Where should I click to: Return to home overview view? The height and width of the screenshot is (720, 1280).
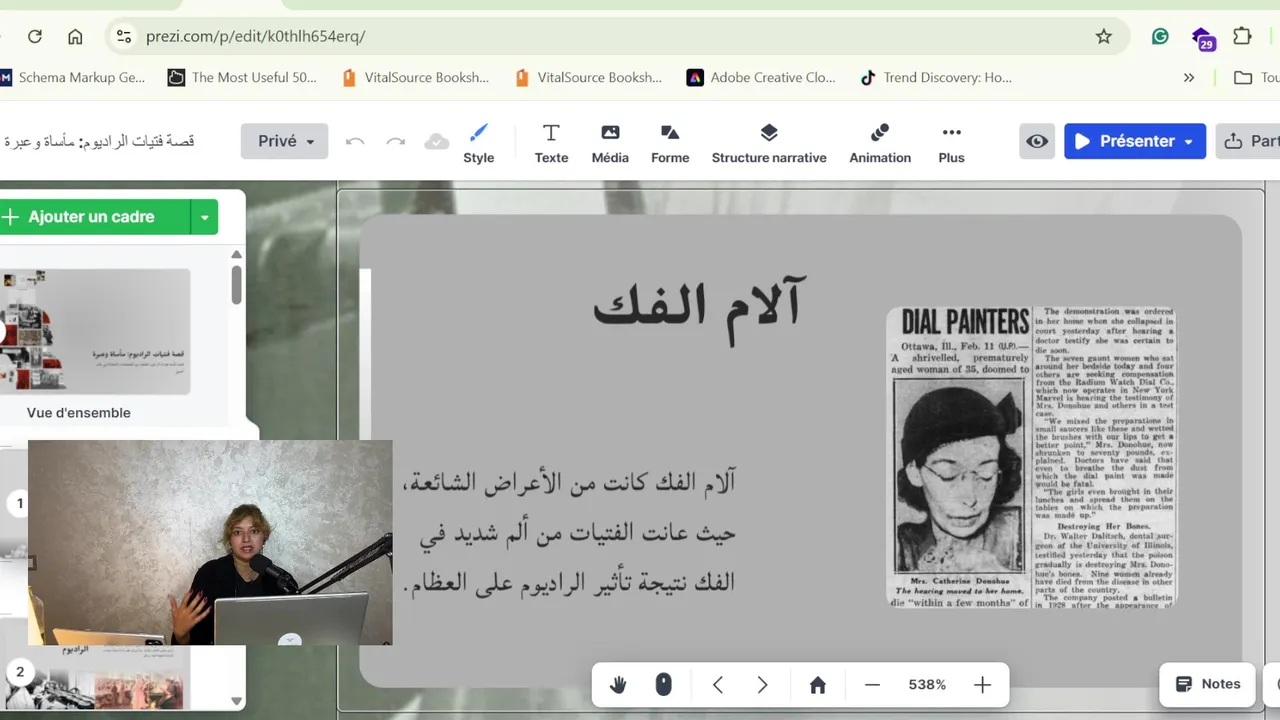[x=818, y=685]
